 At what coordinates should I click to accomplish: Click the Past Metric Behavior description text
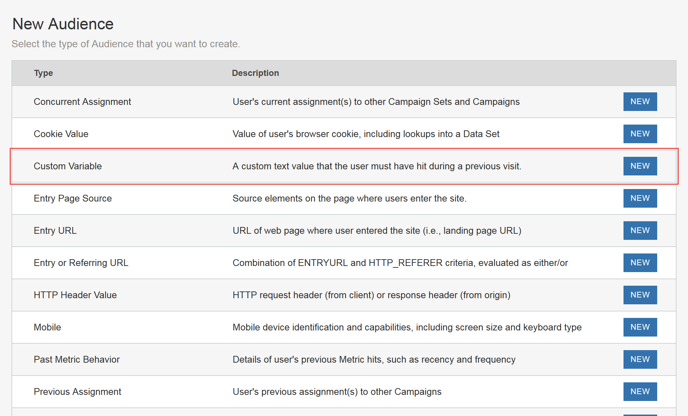(374, 359)
